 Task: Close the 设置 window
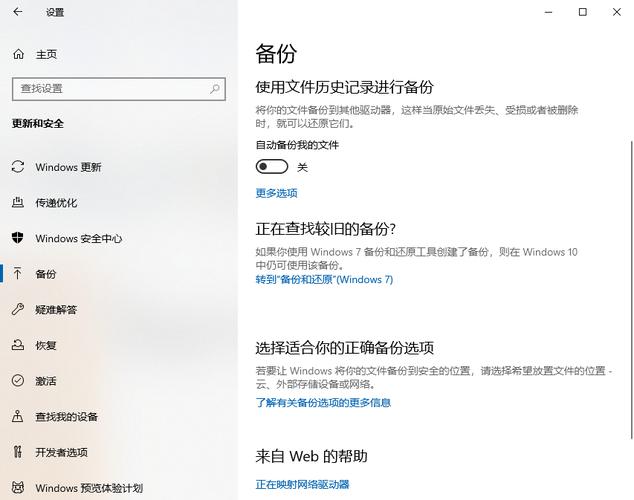pos(617,12)
